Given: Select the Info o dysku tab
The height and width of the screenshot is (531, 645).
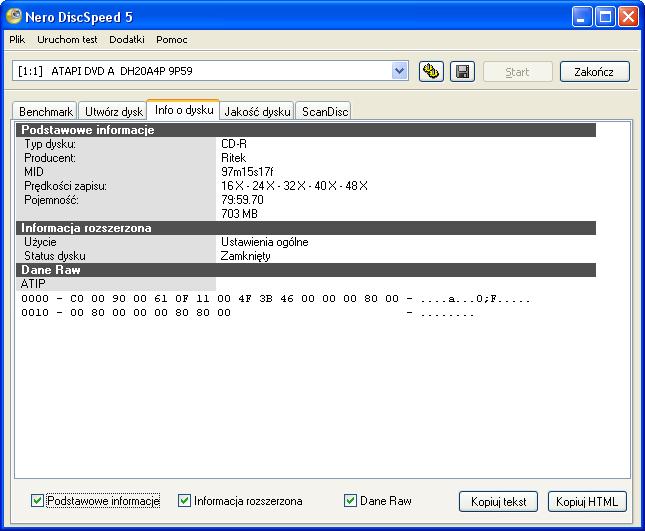Looking at the screenshot, I should coord(184,110).
